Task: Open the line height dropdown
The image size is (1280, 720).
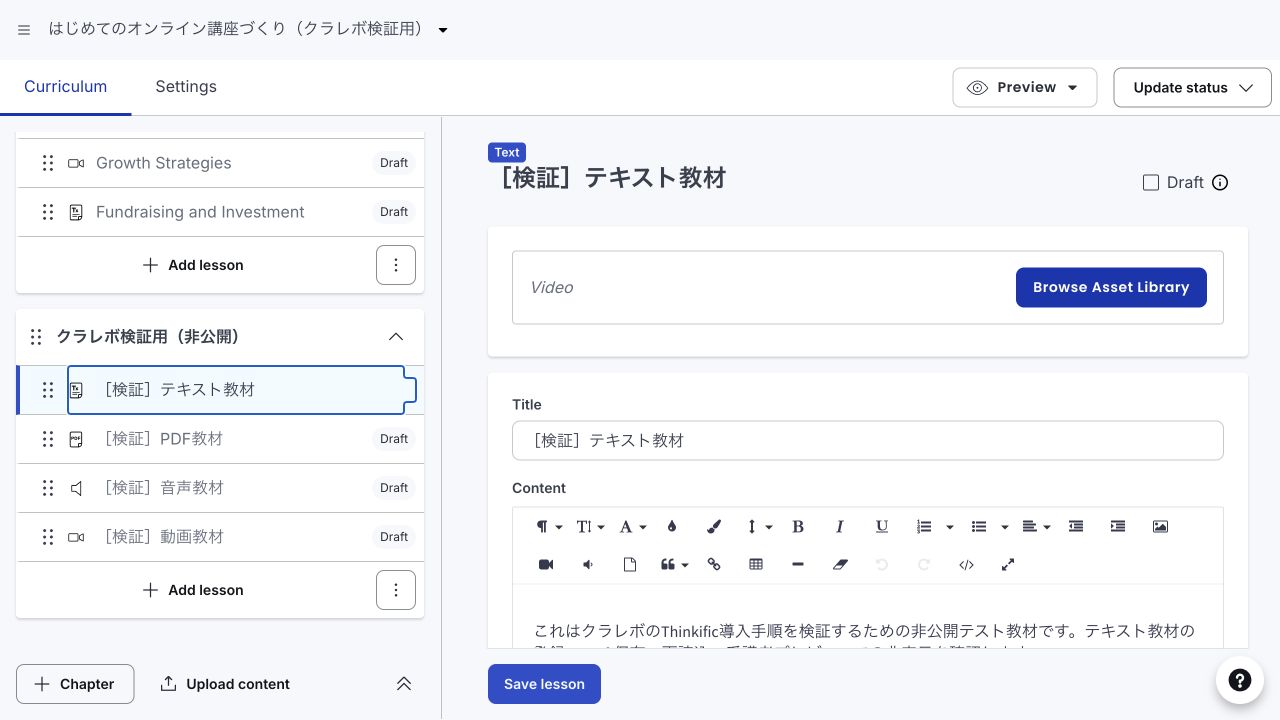Action: coord(759,527)
